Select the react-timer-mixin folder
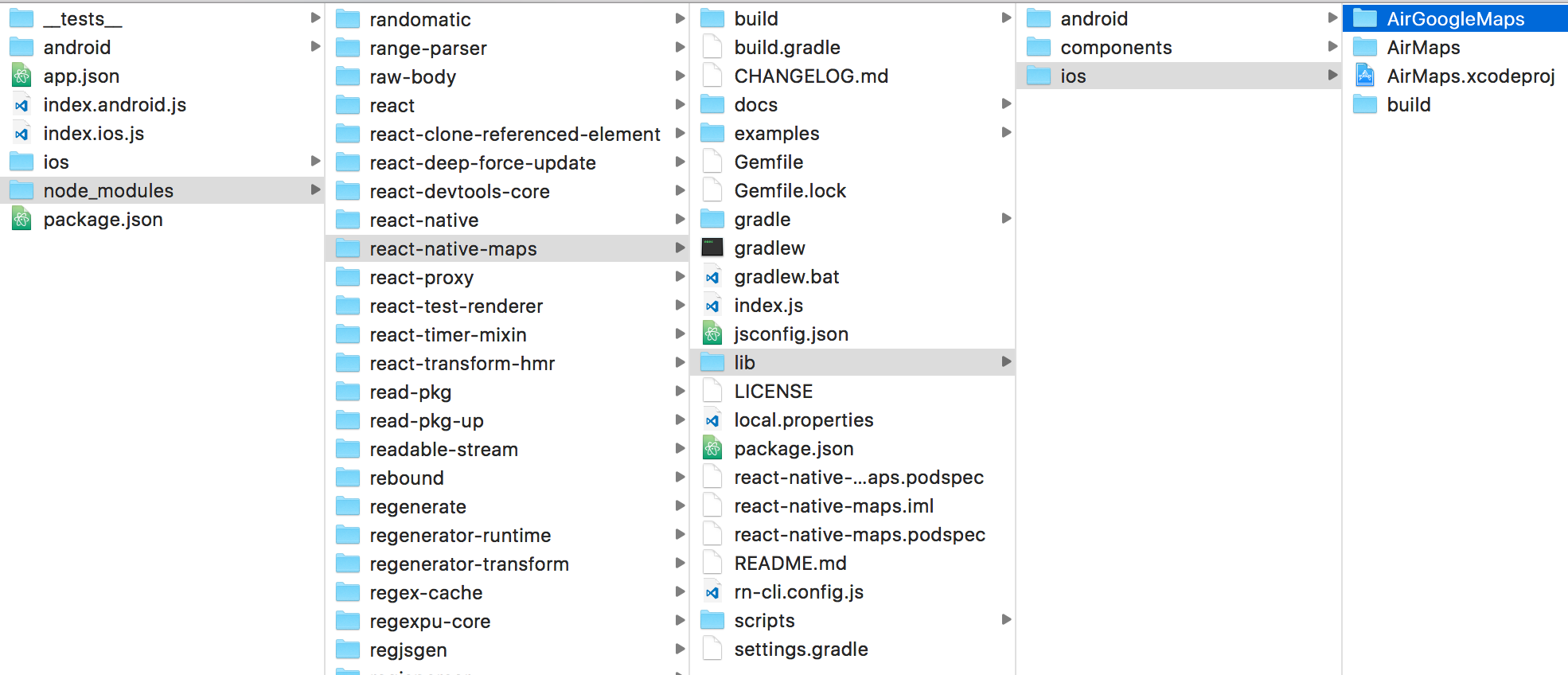This screenshot has width=1568, height=675. [x=508, y=334]
